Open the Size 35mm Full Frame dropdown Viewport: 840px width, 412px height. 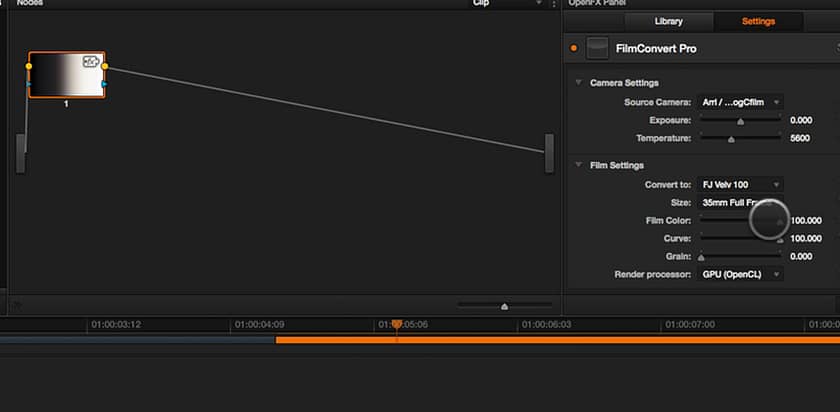(x=740, y=203)
